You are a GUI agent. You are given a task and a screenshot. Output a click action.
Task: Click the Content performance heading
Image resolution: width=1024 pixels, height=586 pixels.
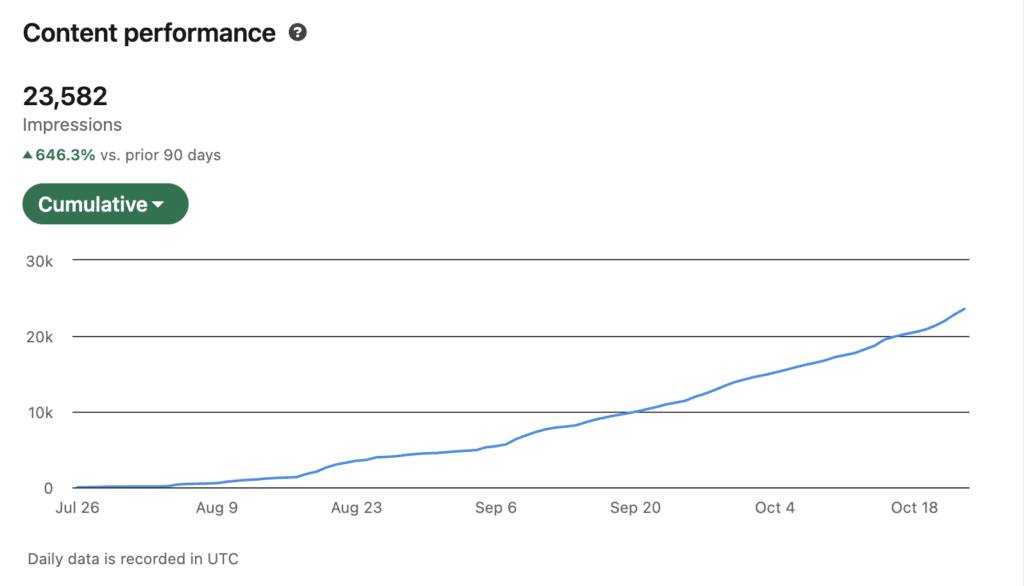click(149, 33)
